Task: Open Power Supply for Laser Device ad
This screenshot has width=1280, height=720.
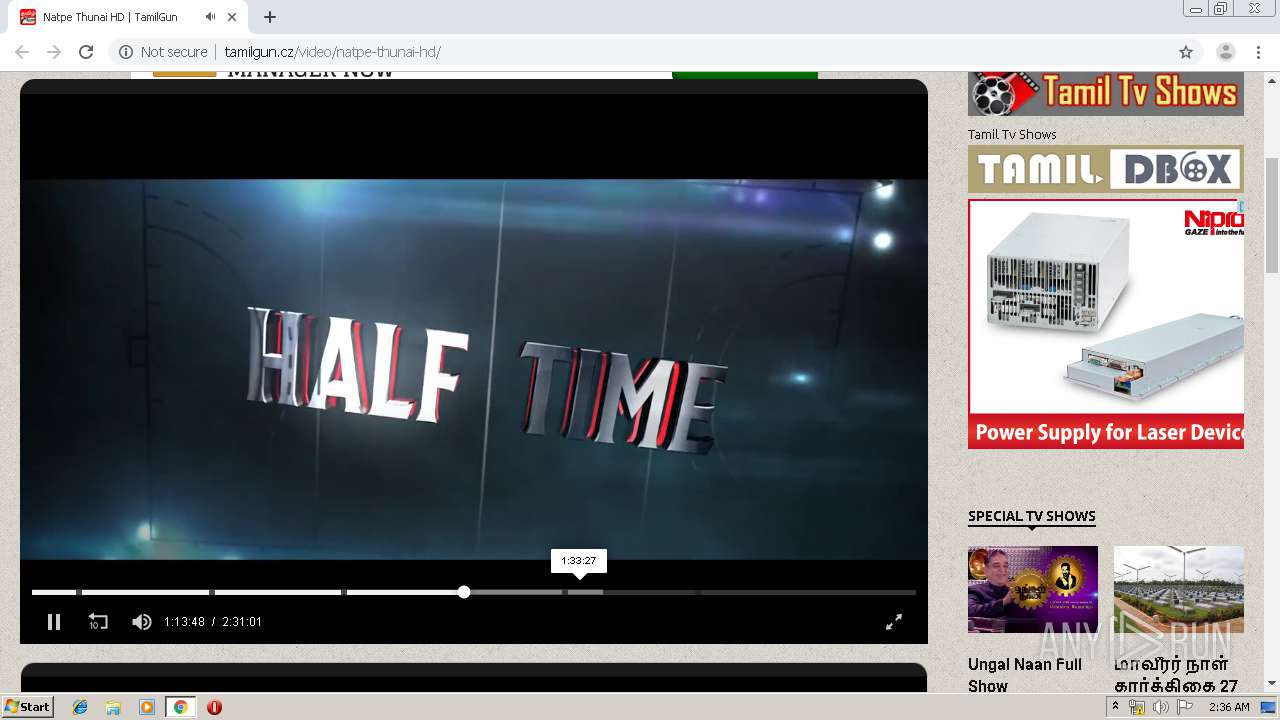Action: (x=1106, y=324)
